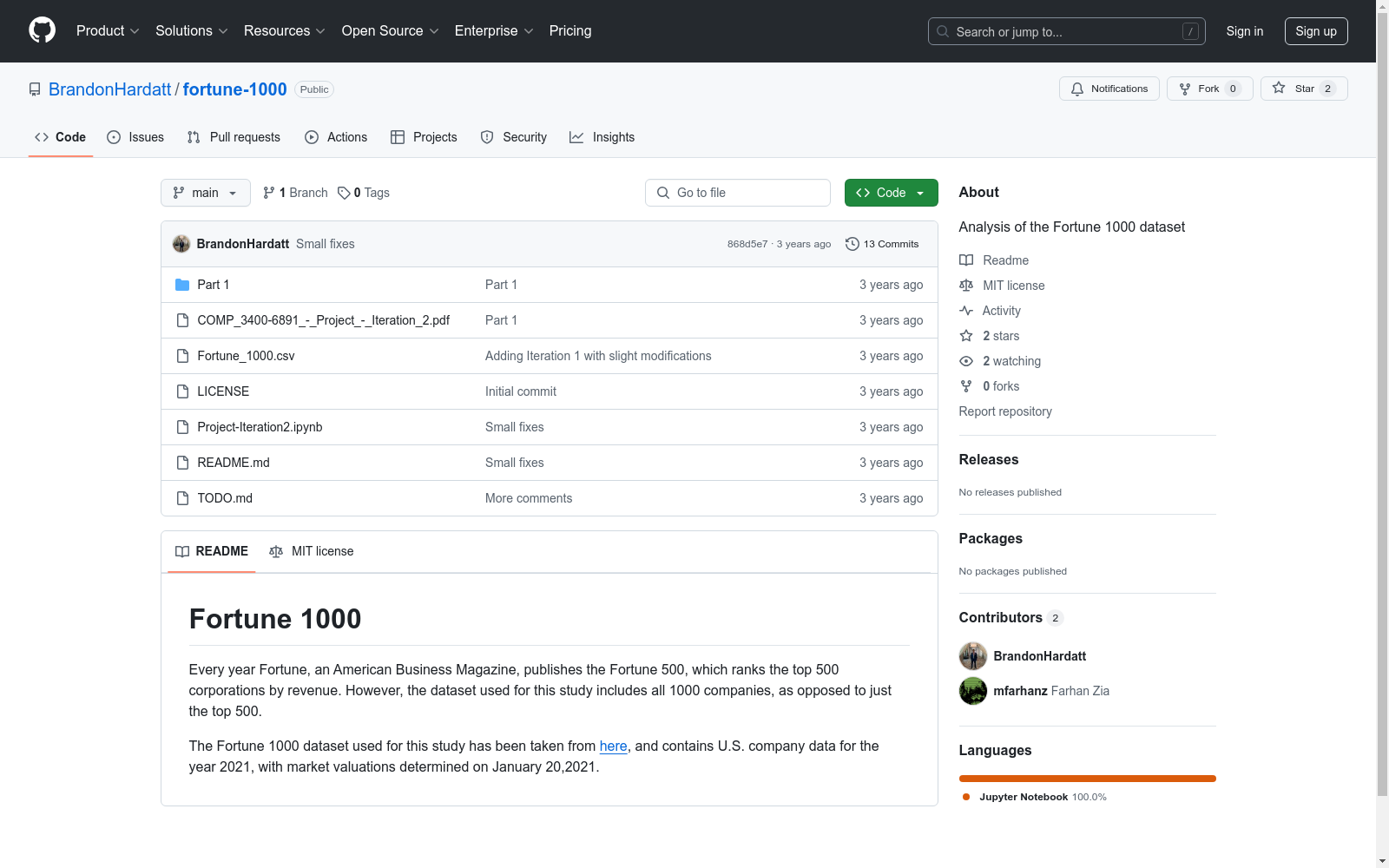Click the file icon beside Project-Iteration2.ipynb
The width and height of the screenshot is (1389, 868).
coord(182,427)
